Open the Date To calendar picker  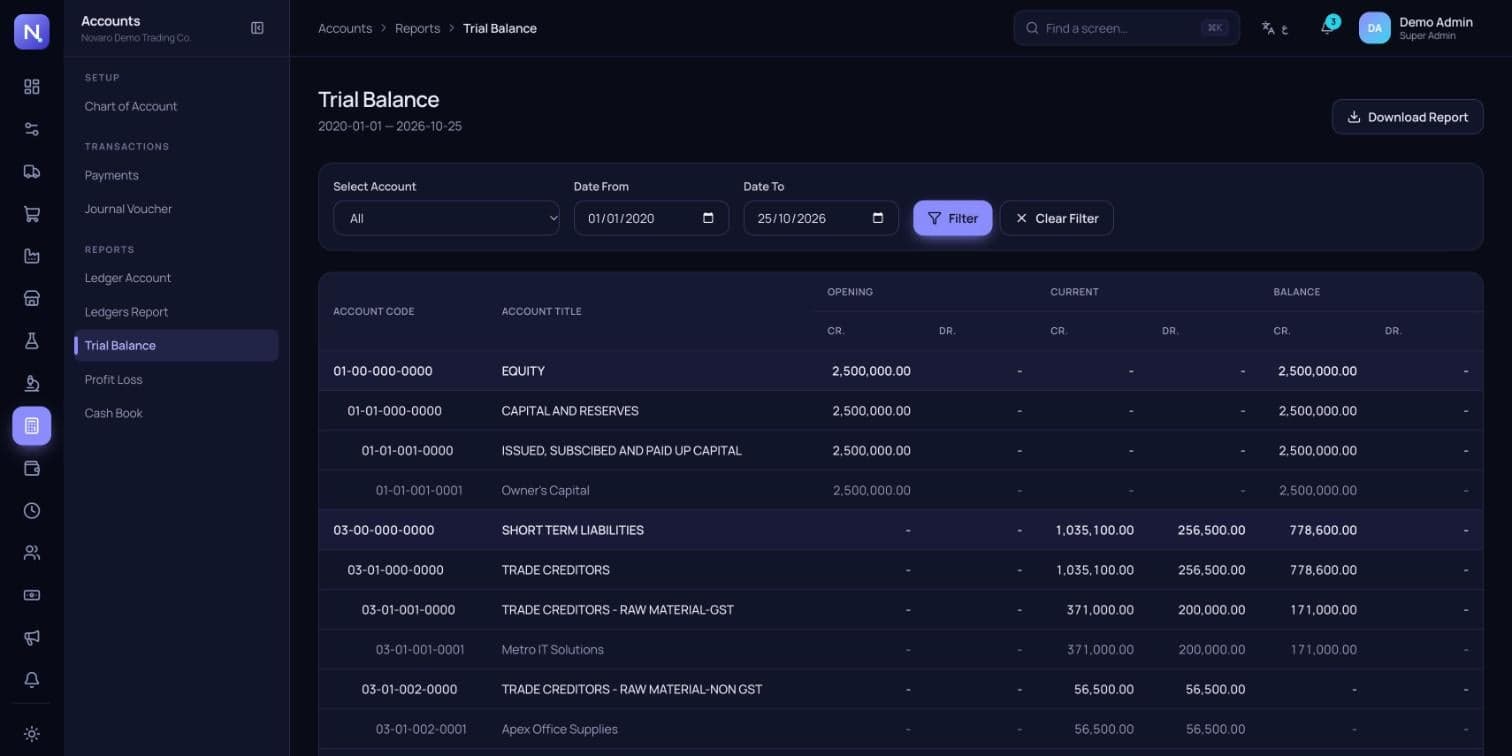(x=878, y=218)
